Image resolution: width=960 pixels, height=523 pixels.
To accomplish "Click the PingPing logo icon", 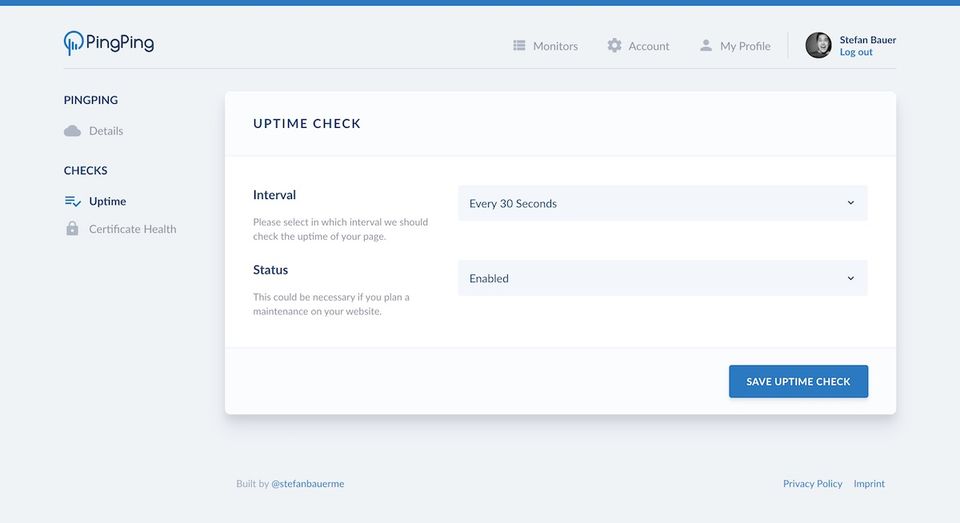I will pyautogui.click(x=73, y=43).
